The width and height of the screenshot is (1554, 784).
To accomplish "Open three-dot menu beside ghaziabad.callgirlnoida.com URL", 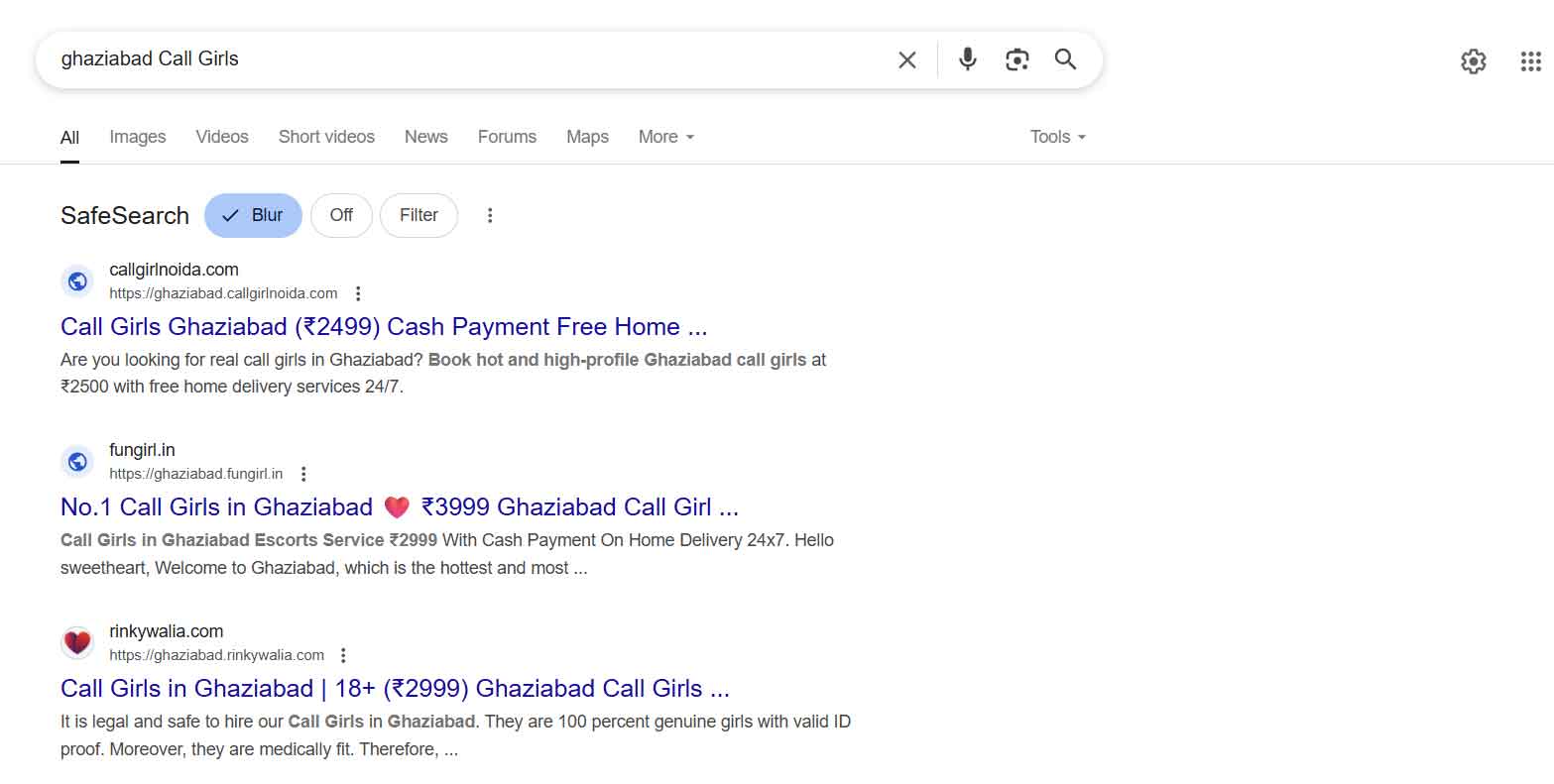I will [x=358, y=293].
